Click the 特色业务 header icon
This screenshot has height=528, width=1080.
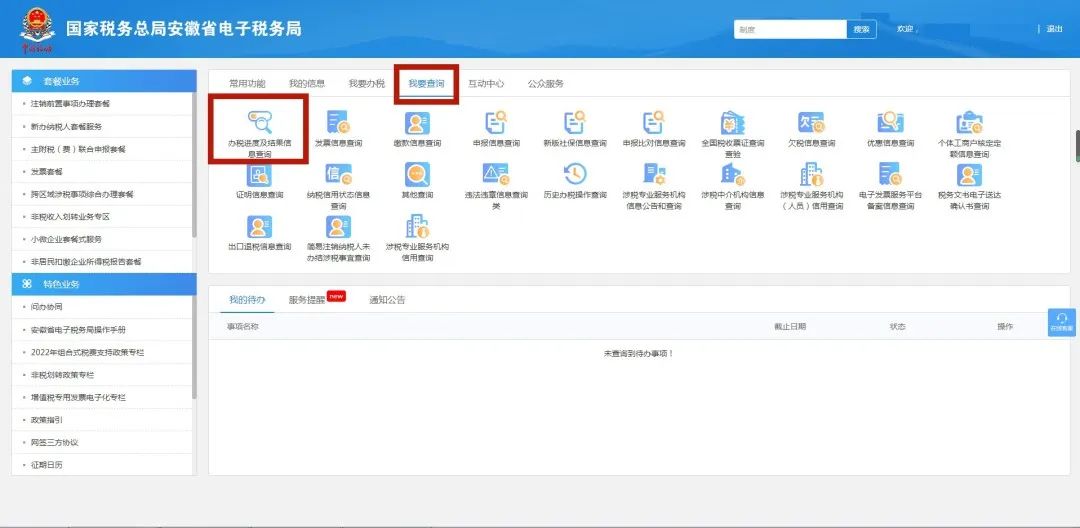(27, 284)
